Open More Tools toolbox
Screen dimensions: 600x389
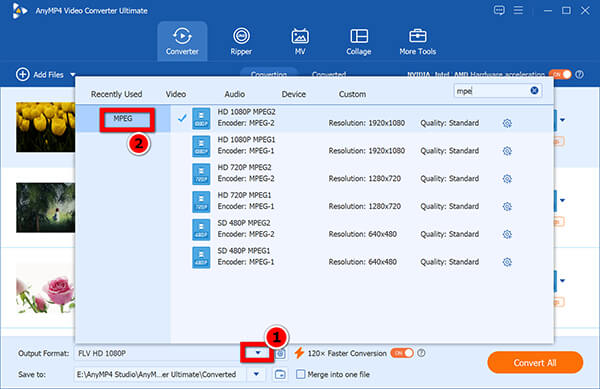click(417, 41)
